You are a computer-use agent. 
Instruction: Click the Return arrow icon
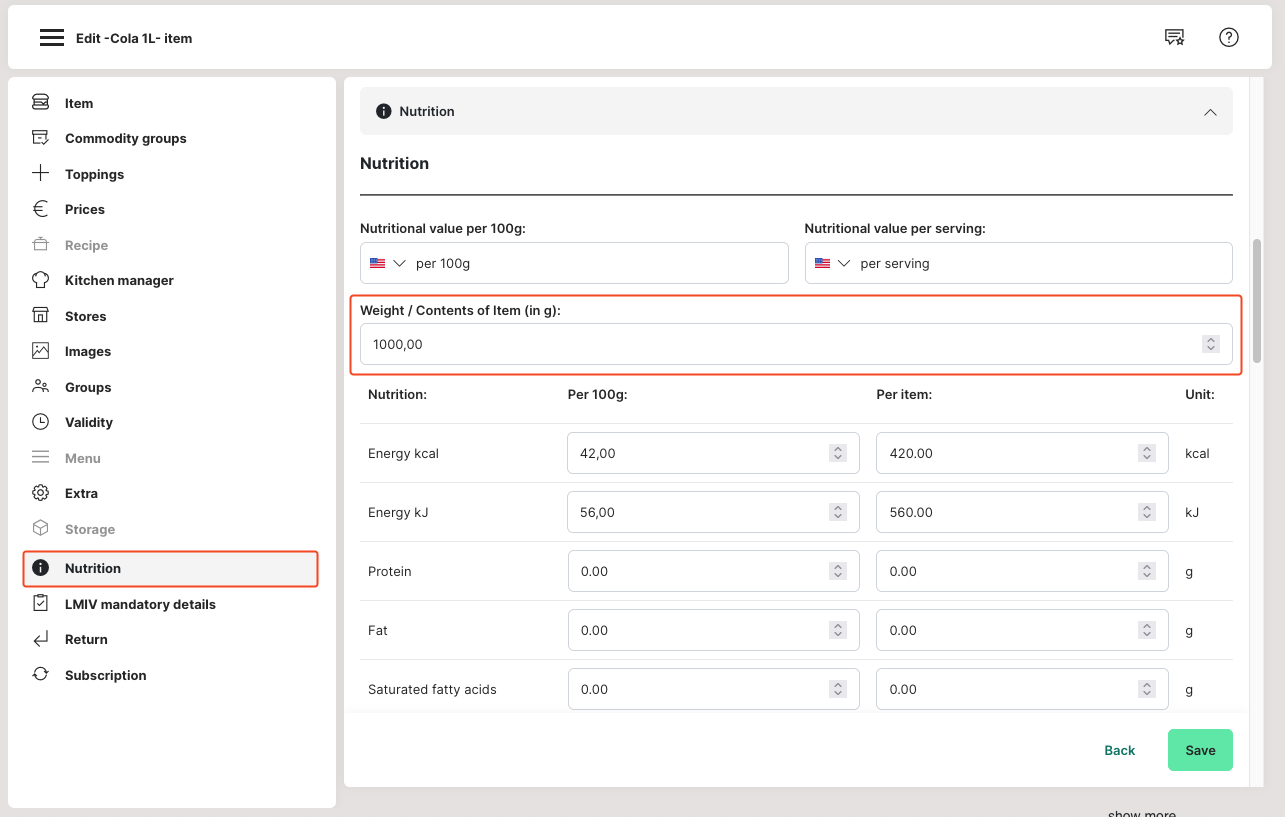(x=40, y=639)
